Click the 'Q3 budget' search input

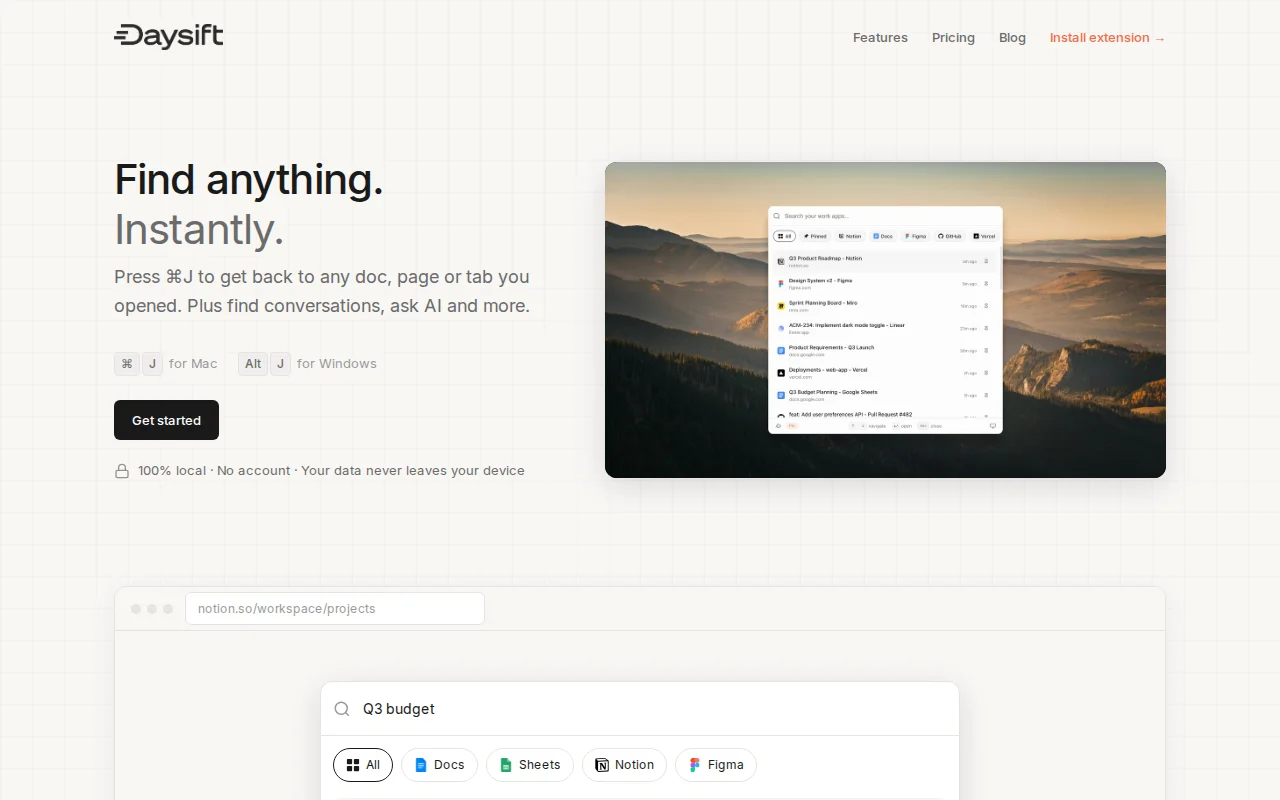[640, 709]
